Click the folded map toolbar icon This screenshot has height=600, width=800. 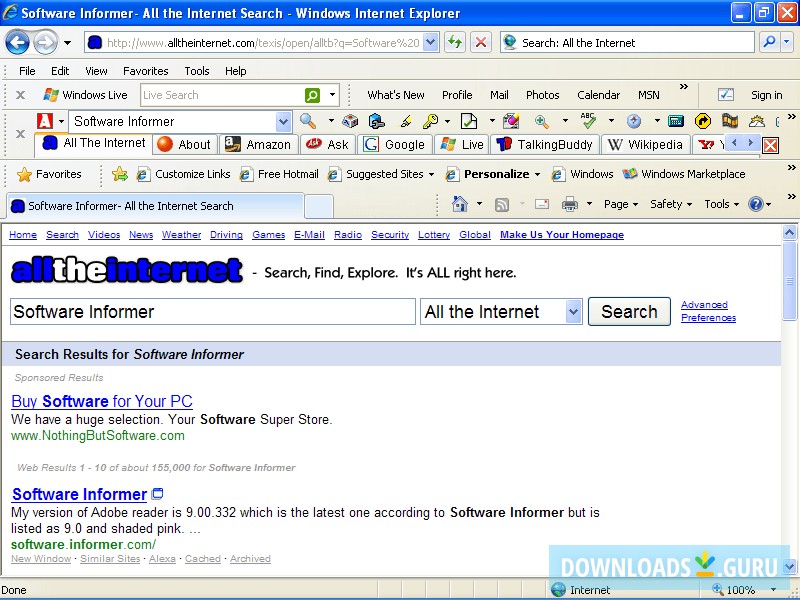coord(730,121)
